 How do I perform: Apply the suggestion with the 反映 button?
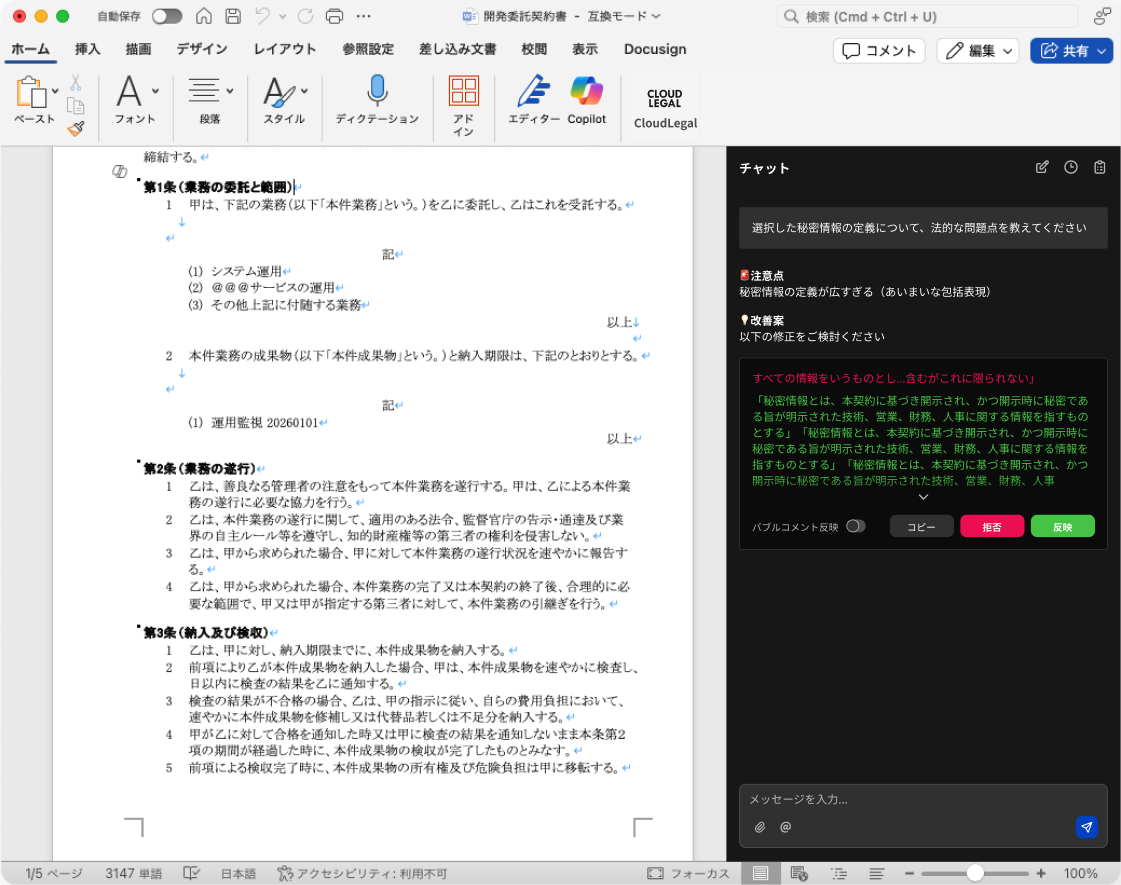(1063, 525)
